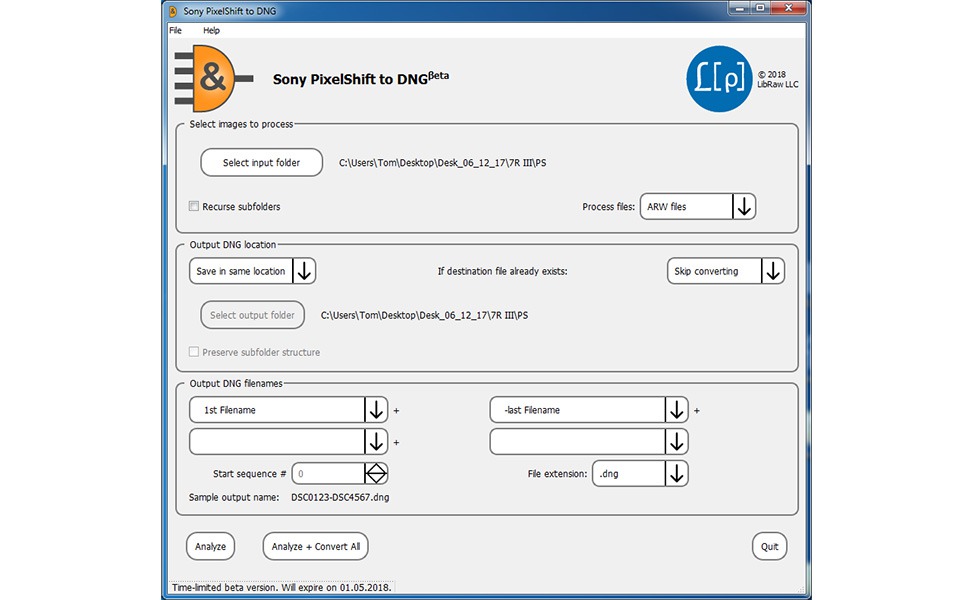Click the Start sequence # stepper arrows

[x=376, y=474]
